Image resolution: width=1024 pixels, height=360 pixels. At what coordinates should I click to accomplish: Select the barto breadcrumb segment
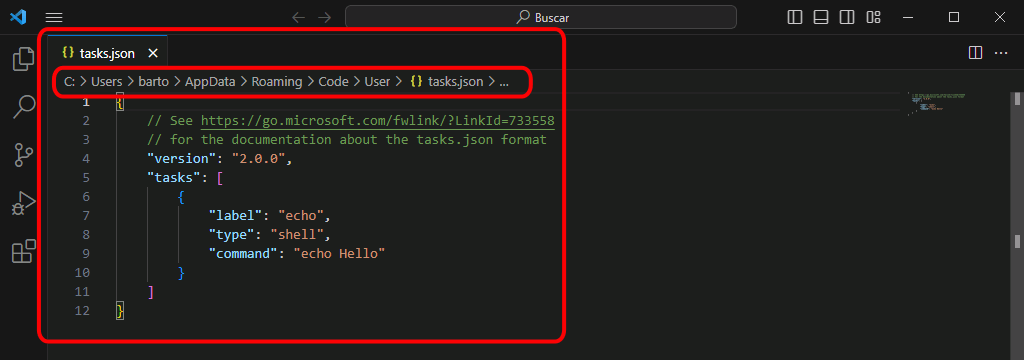[x=153, y=82]
